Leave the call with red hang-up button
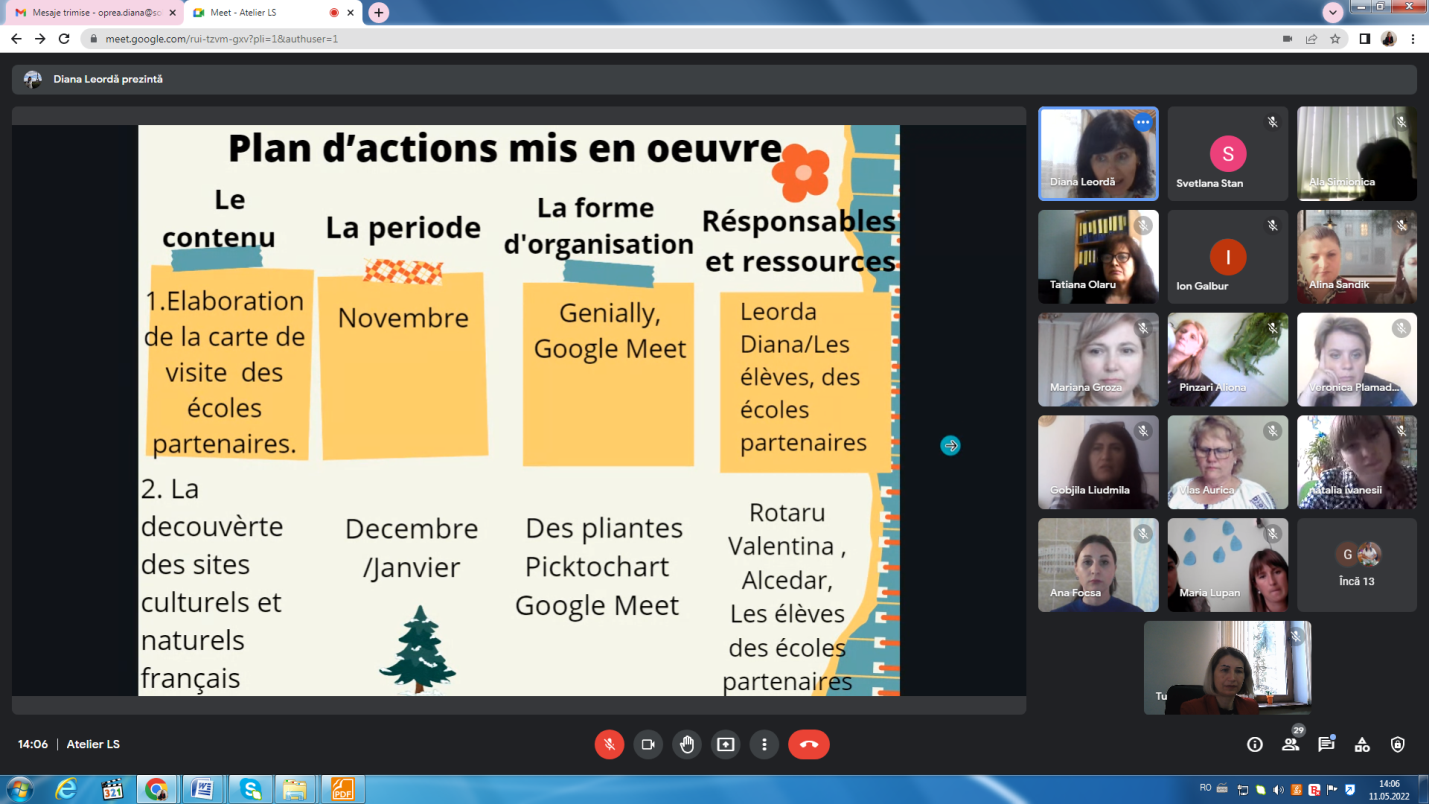The width and height of the screenshot is (1429, 804). [808, 744]
